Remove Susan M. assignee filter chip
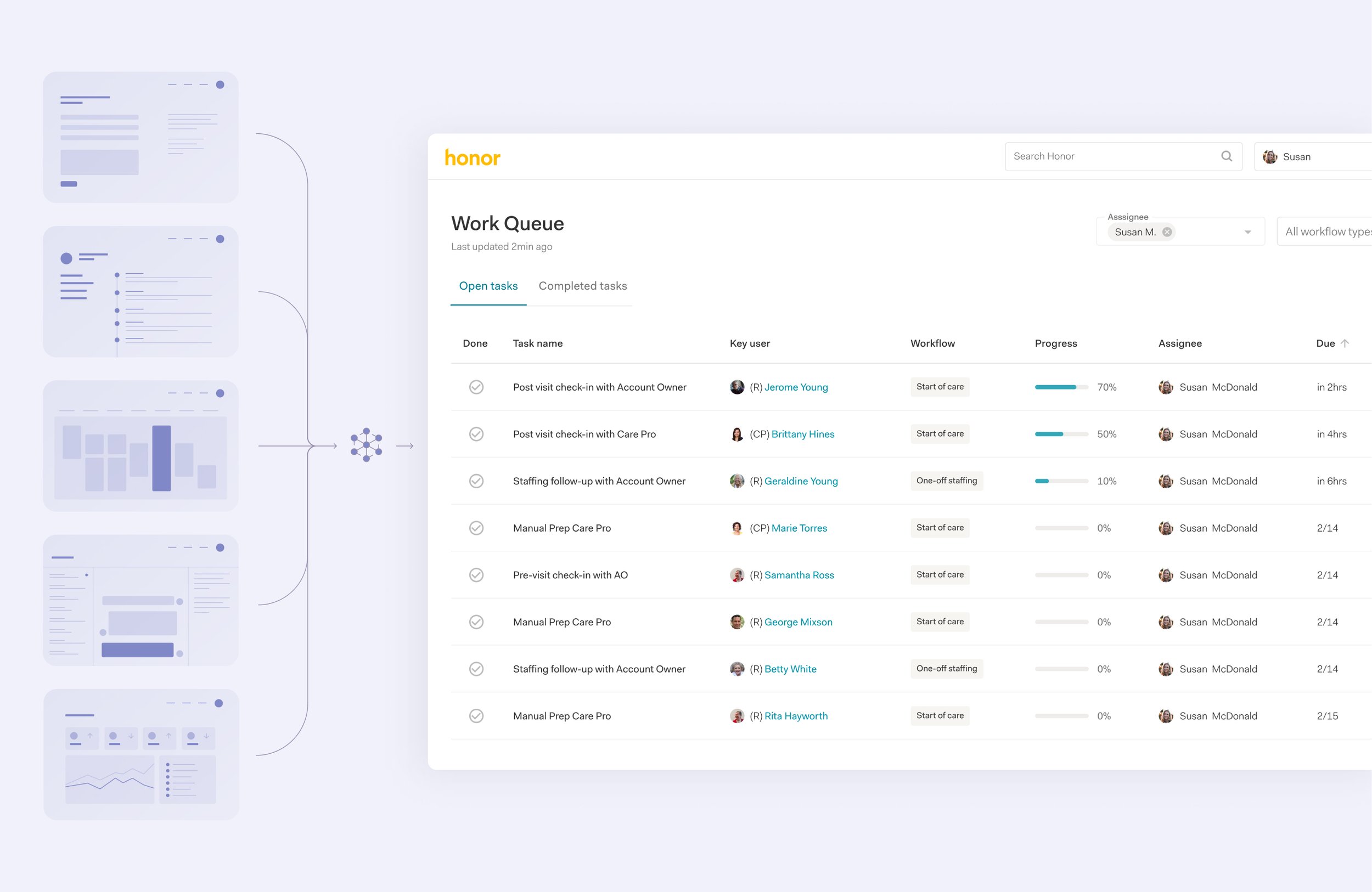Viewport: 1372px width, 892px height. [x=1167, y=232]
